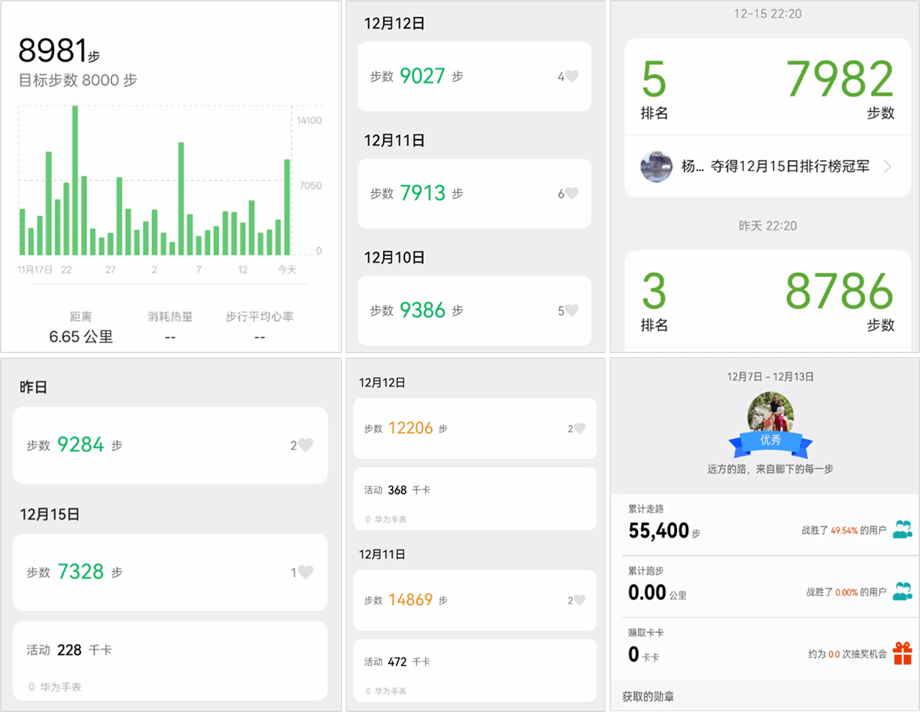Tap the profile photo above the 优秀 ribbon

[x=770, y=411]
